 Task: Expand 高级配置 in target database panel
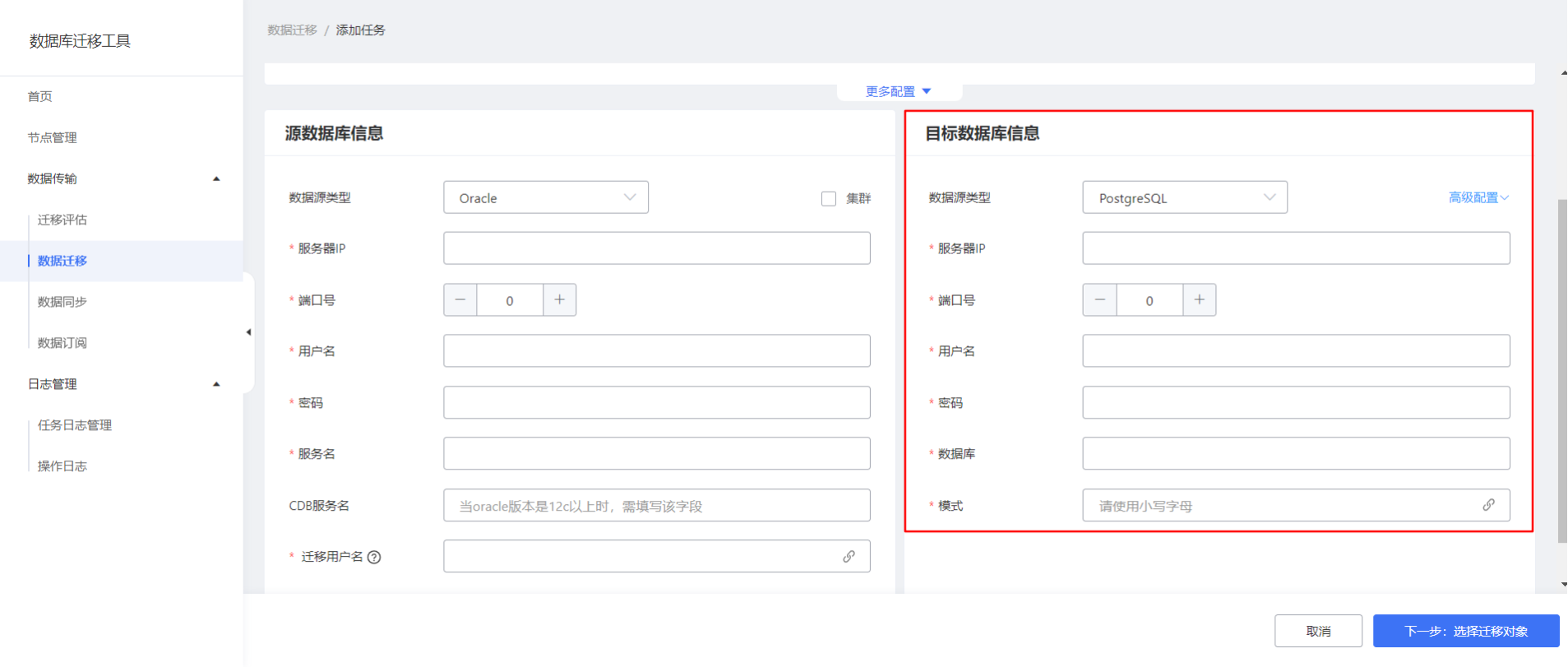(1478, 197)
